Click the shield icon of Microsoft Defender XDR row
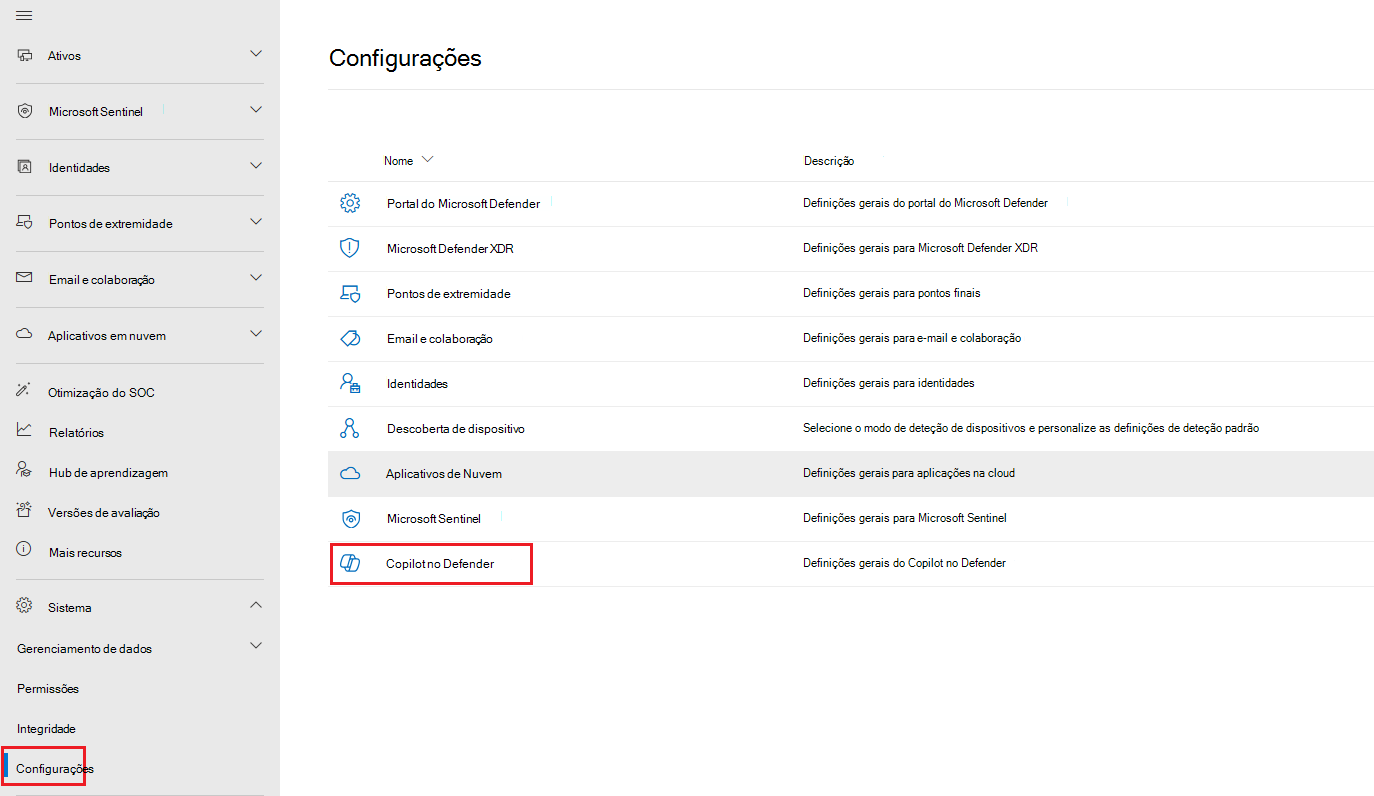Image resolution: width=1374 pixels, height=796 pixels. pyautogui.click(x=350, y=248)
